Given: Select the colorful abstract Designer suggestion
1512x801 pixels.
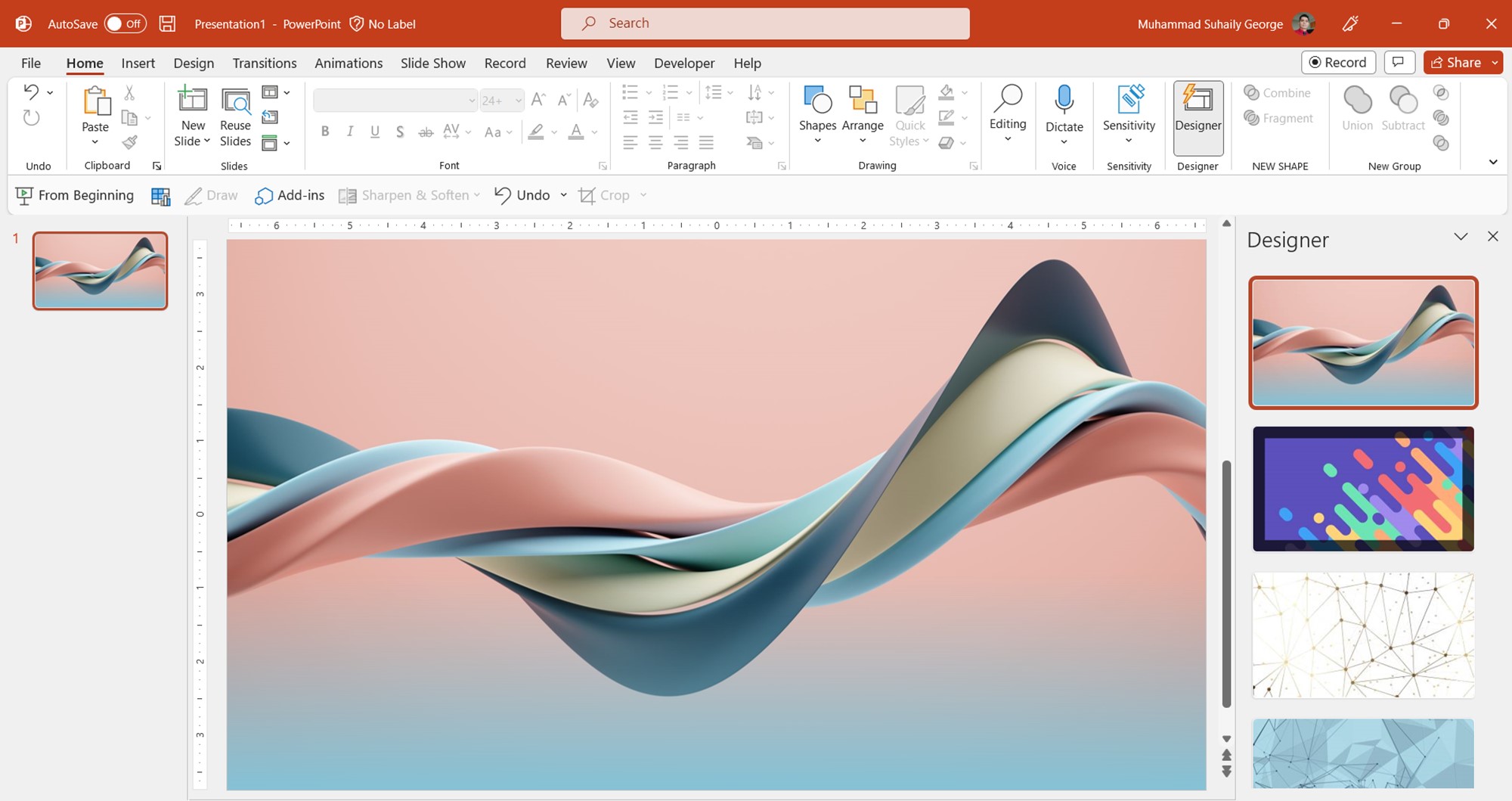Looking at the screenshot, I should point(1362,489).
